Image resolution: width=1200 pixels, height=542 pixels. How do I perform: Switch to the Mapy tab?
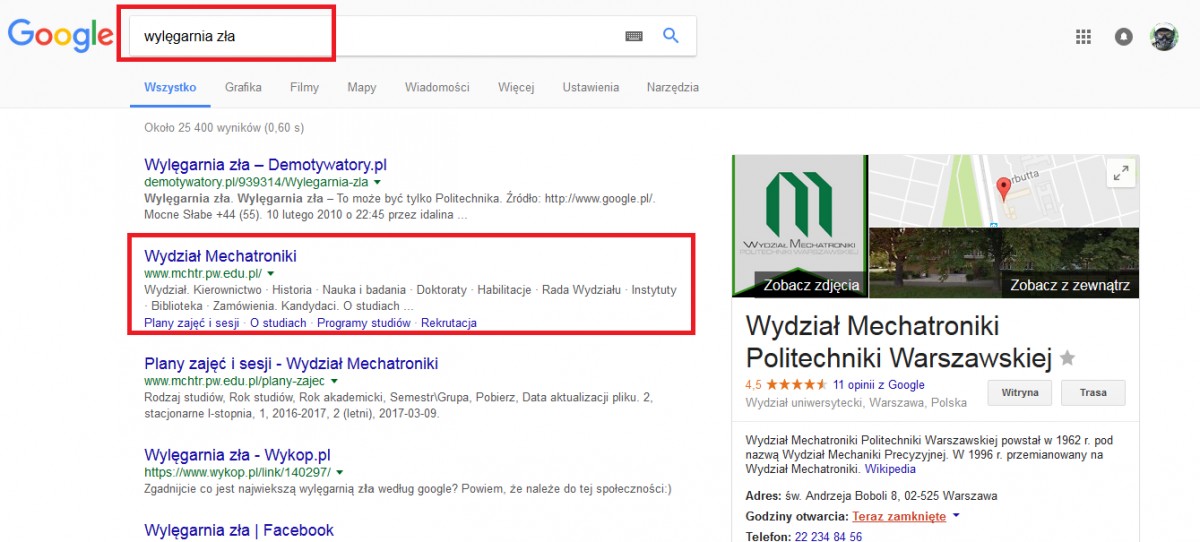362,87
